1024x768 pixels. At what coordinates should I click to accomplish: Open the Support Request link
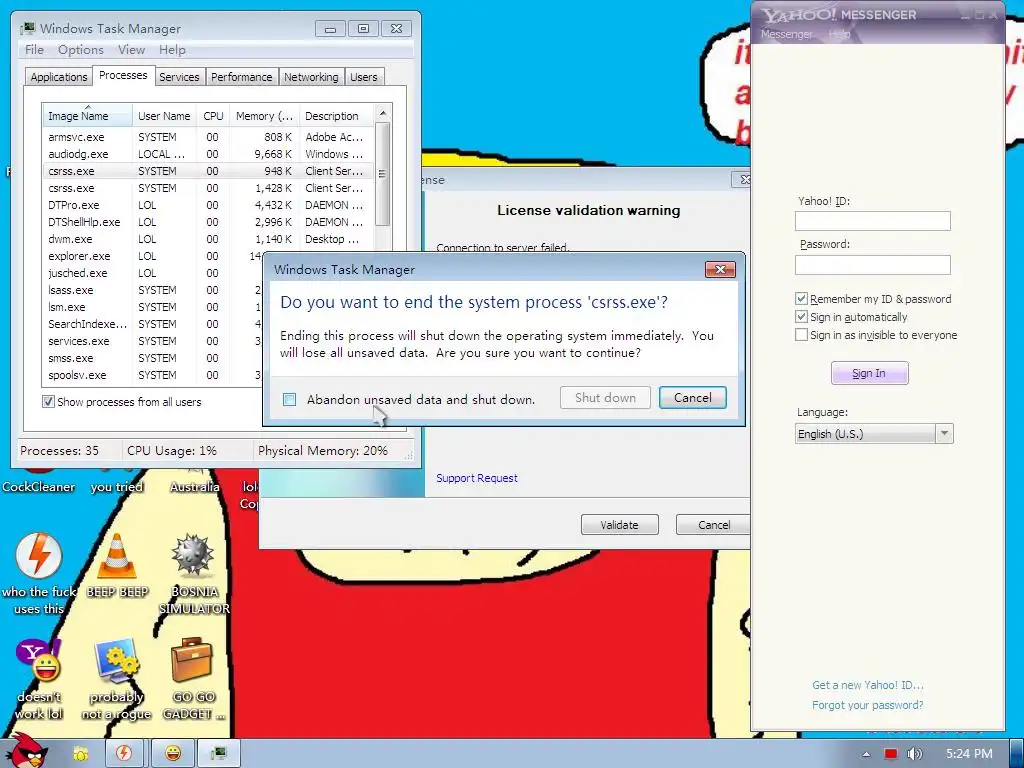pos(477,478)
